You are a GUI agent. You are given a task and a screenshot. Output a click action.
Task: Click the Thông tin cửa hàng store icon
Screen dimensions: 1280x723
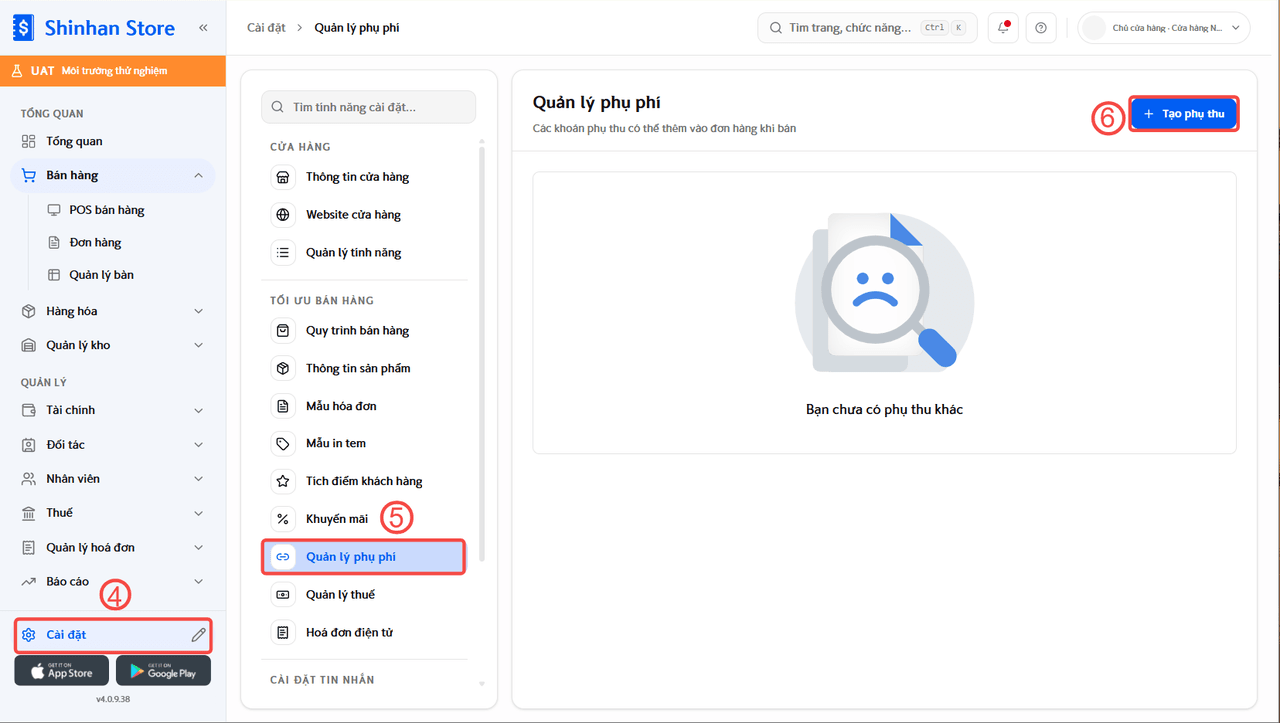(283, 177)
